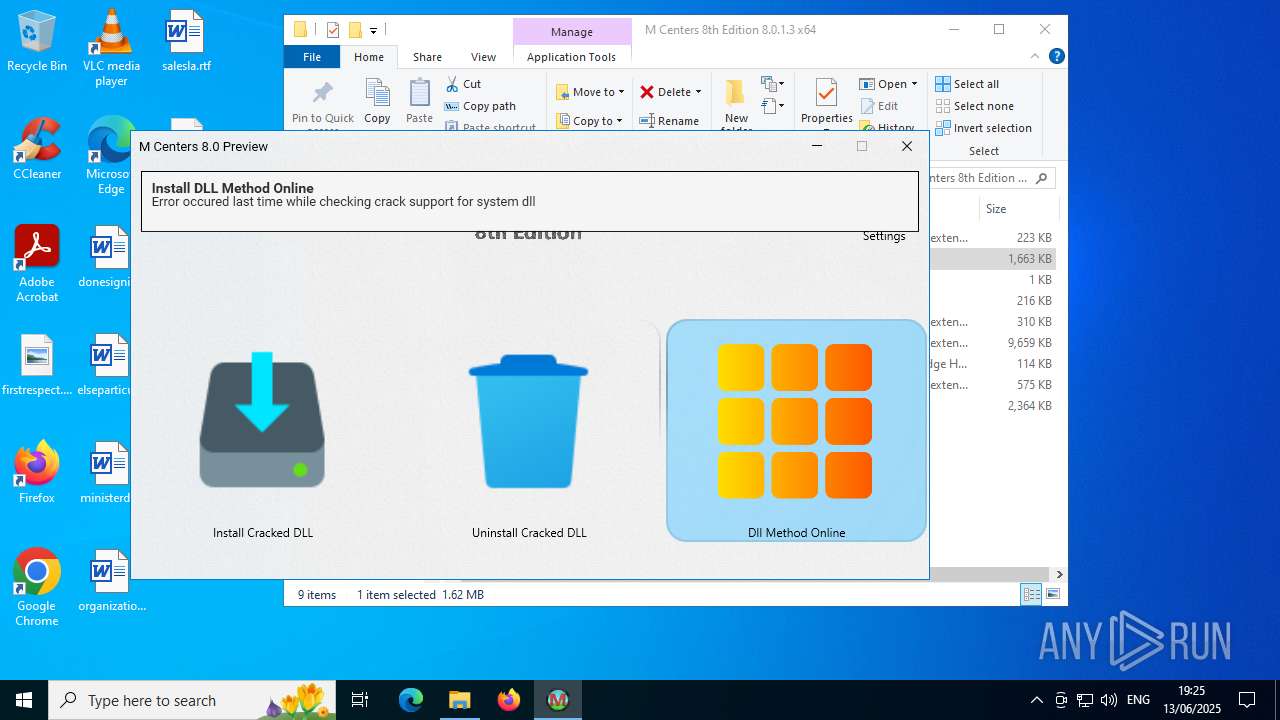Launch CCleaner desktop shortcut
Screen dimensions: 1280x720
tap(37, 149)
